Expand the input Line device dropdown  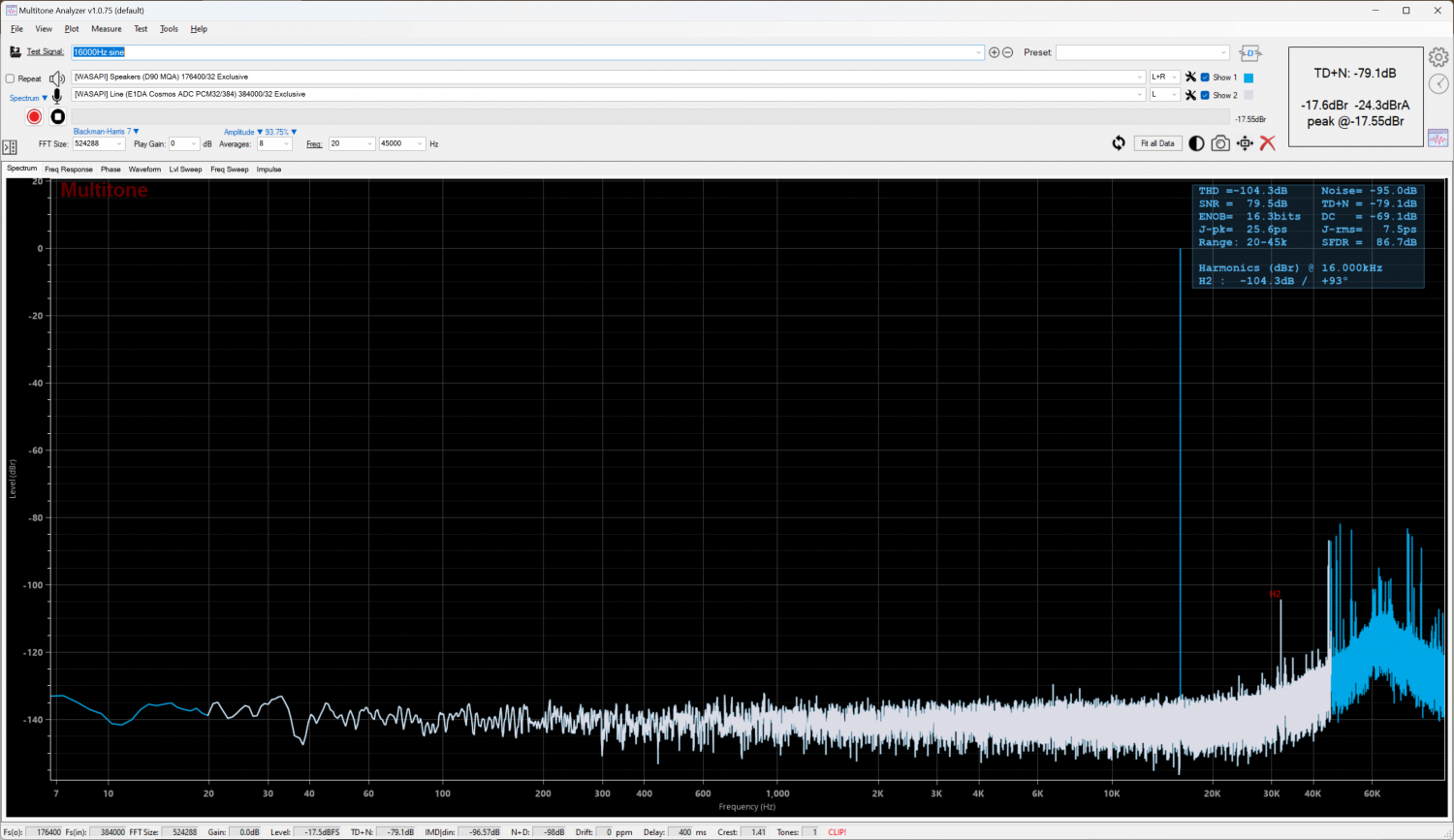pos(1140,95)
